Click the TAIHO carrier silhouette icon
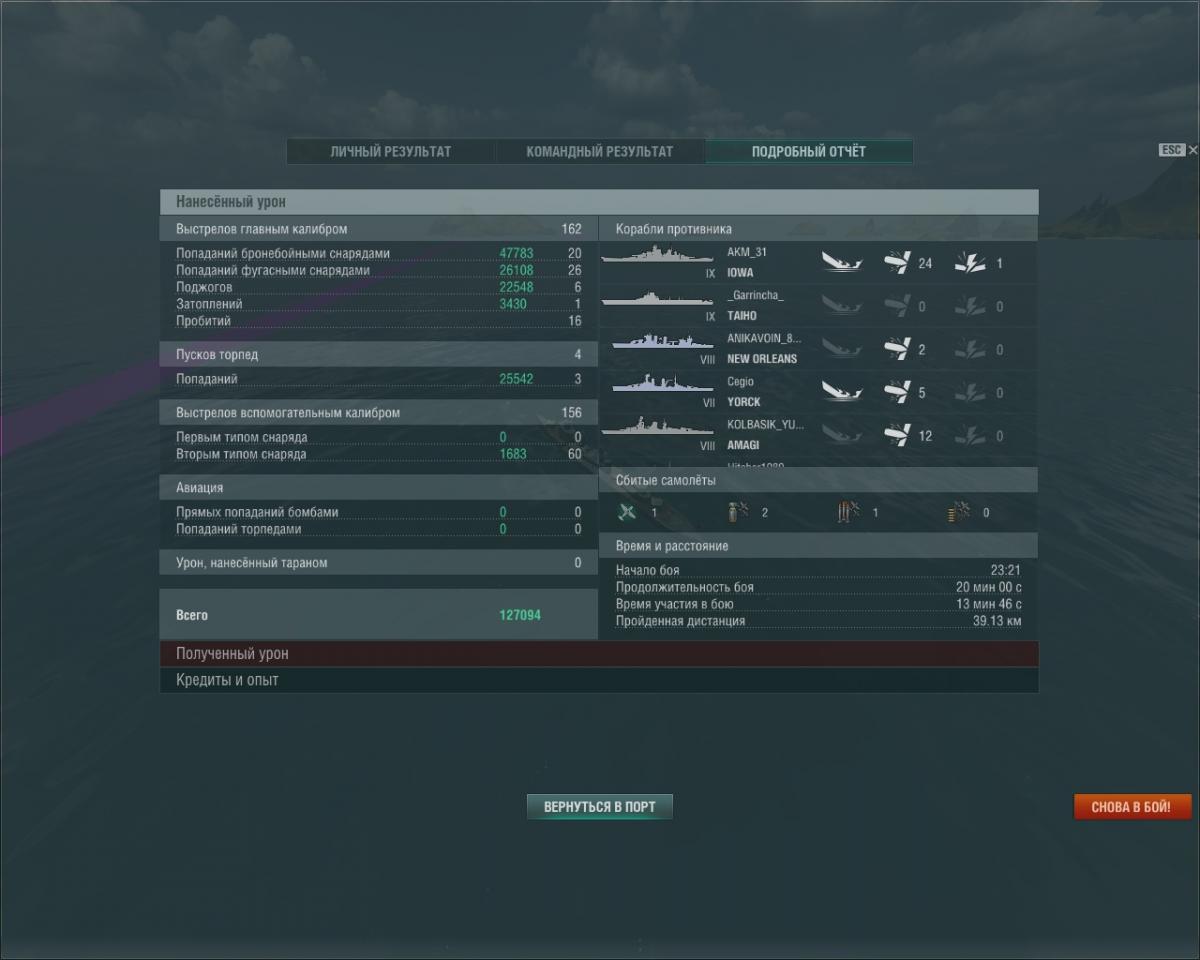 656,299
